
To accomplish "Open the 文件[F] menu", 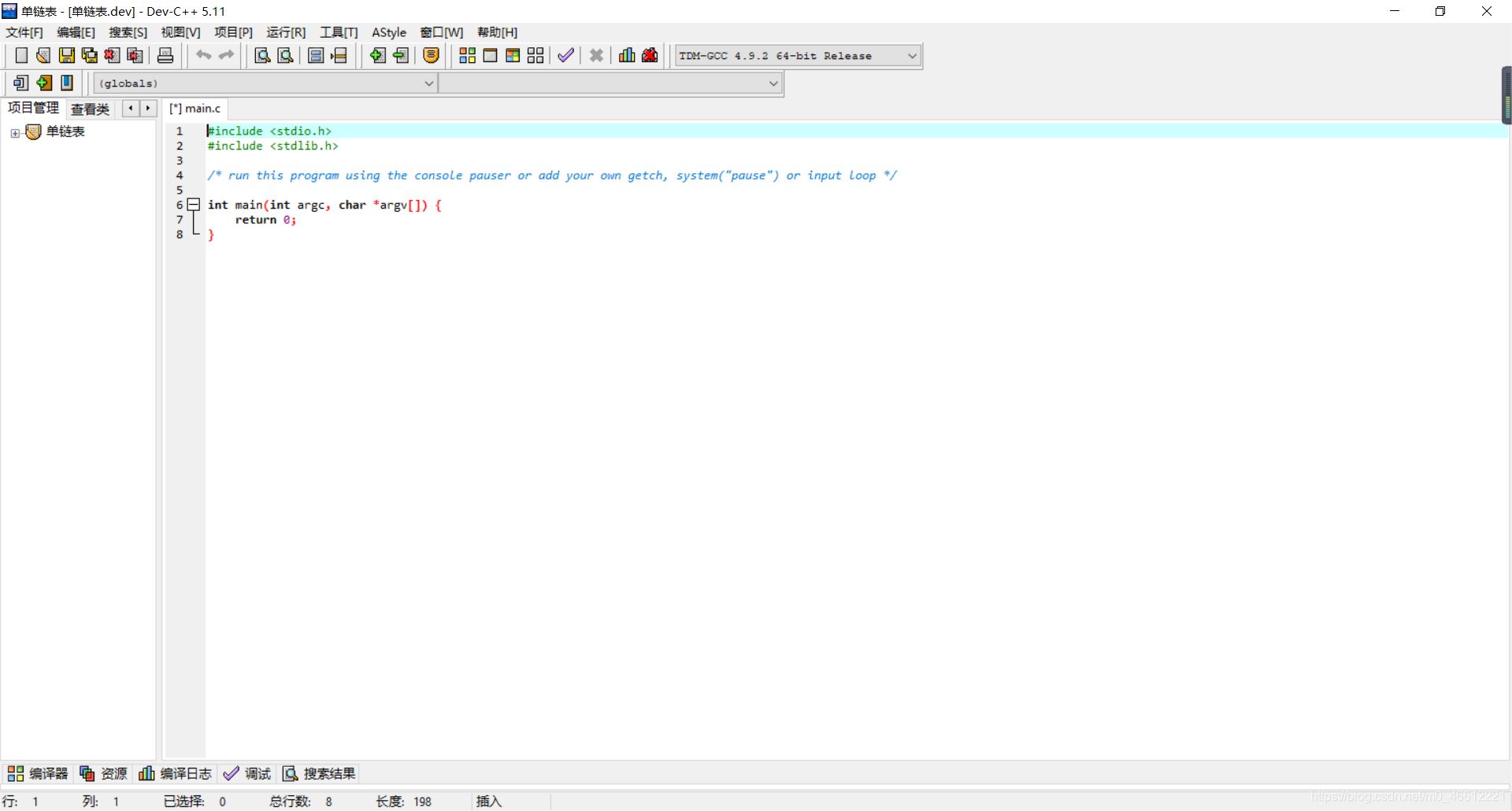I will coord(24,32).
